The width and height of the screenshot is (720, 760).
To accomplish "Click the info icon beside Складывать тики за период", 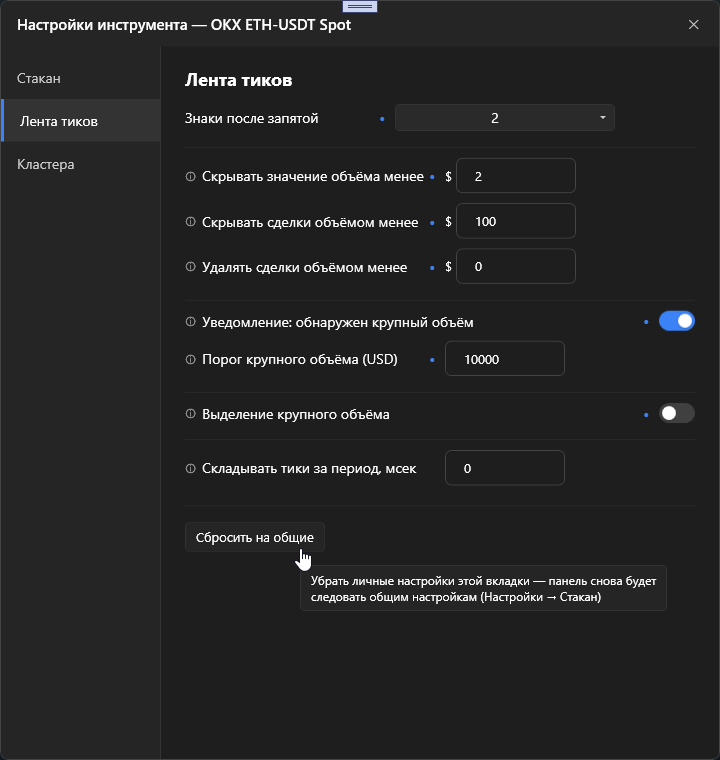I will tap(191, 469).
